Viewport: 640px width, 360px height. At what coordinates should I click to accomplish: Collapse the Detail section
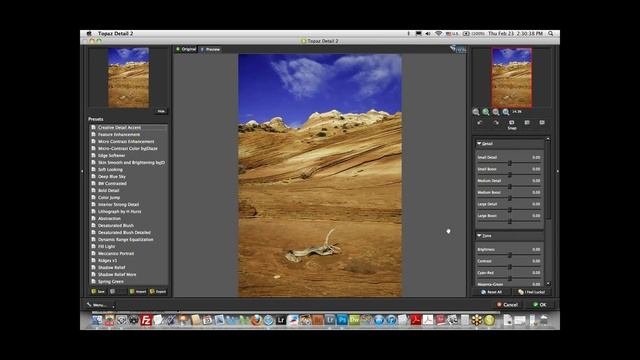point(479,144)
